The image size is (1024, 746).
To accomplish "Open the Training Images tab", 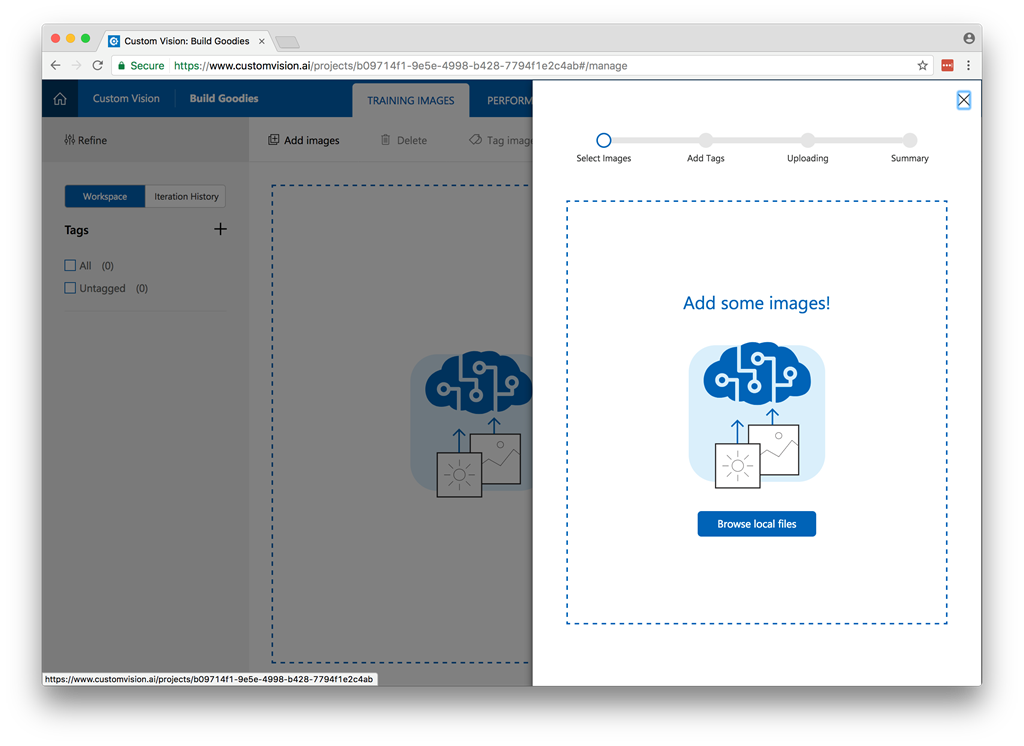I will tap(411, 100).
